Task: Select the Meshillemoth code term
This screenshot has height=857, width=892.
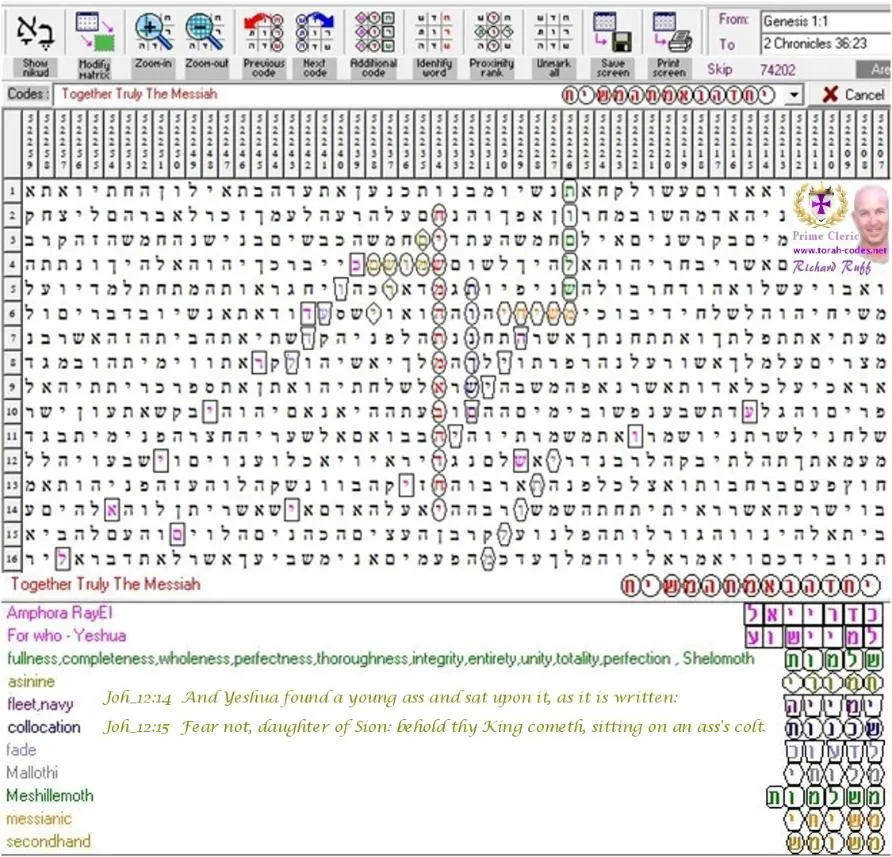Action: click(x=50, y=796)
